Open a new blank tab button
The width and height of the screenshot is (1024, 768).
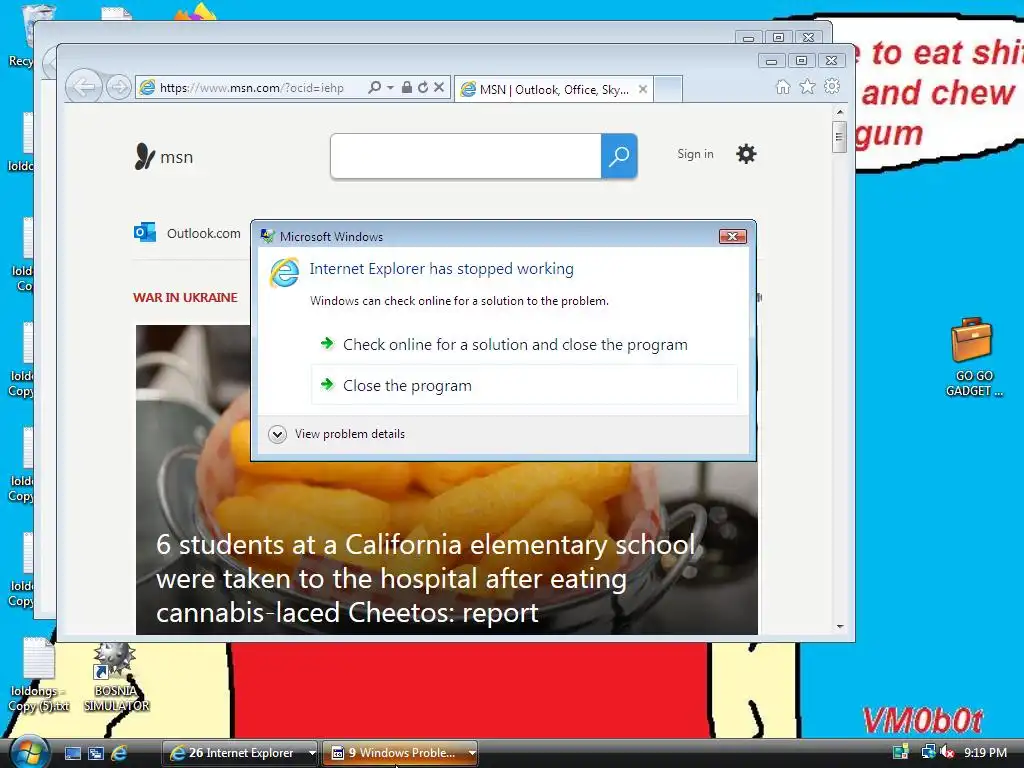[x=668, y=89]
